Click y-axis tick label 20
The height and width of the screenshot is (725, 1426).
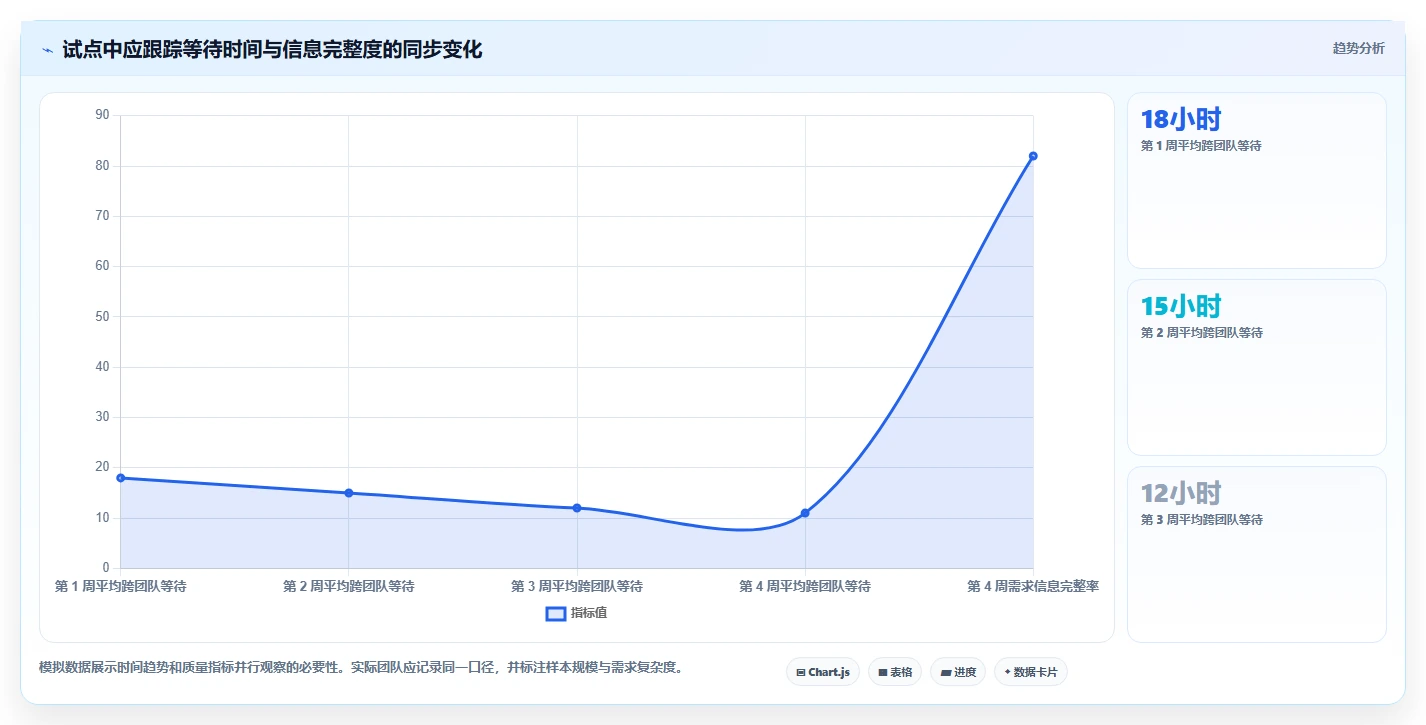point(102,467)
